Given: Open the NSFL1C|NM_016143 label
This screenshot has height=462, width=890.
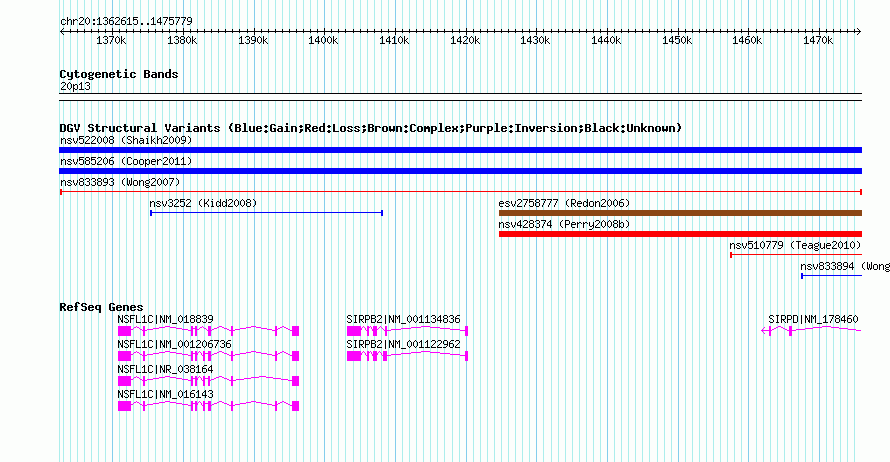Looking at the screenshot, I should [165, 394].
